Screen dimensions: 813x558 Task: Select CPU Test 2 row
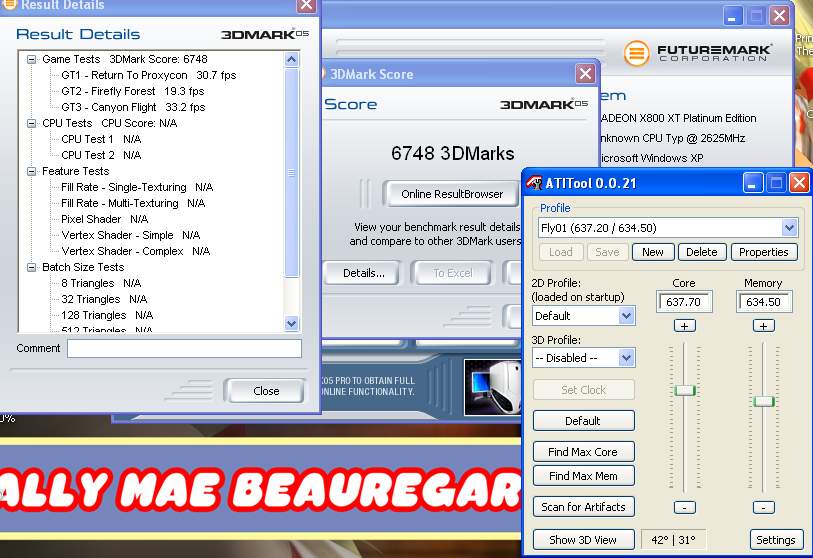101,155
